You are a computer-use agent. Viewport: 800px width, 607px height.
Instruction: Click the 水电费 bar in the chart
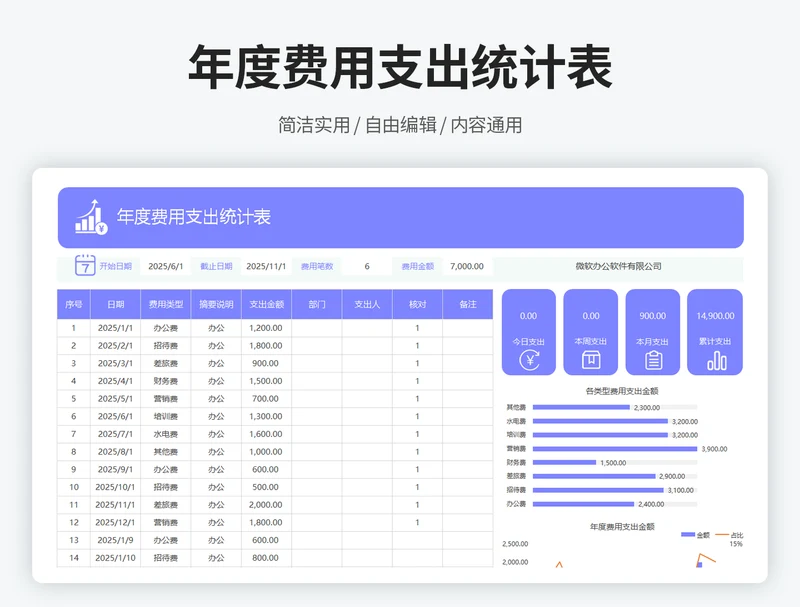point(600,421)
